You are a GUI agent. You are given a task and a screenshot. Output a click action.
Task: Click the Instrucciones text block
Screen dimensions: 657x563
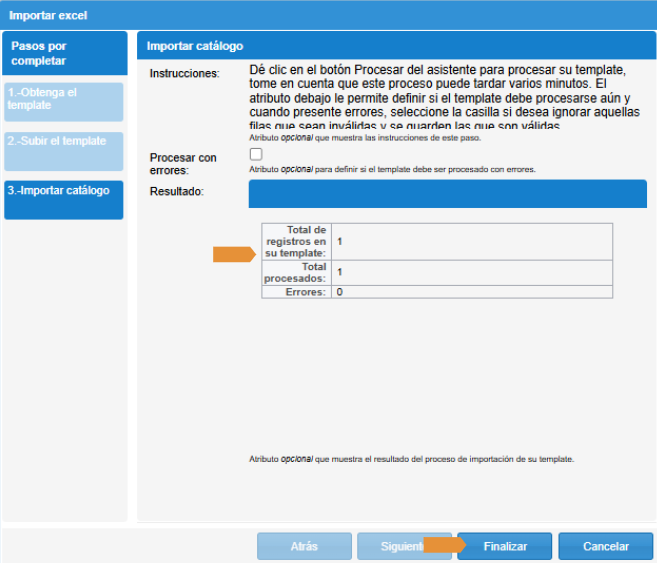(x=438, y=98)
